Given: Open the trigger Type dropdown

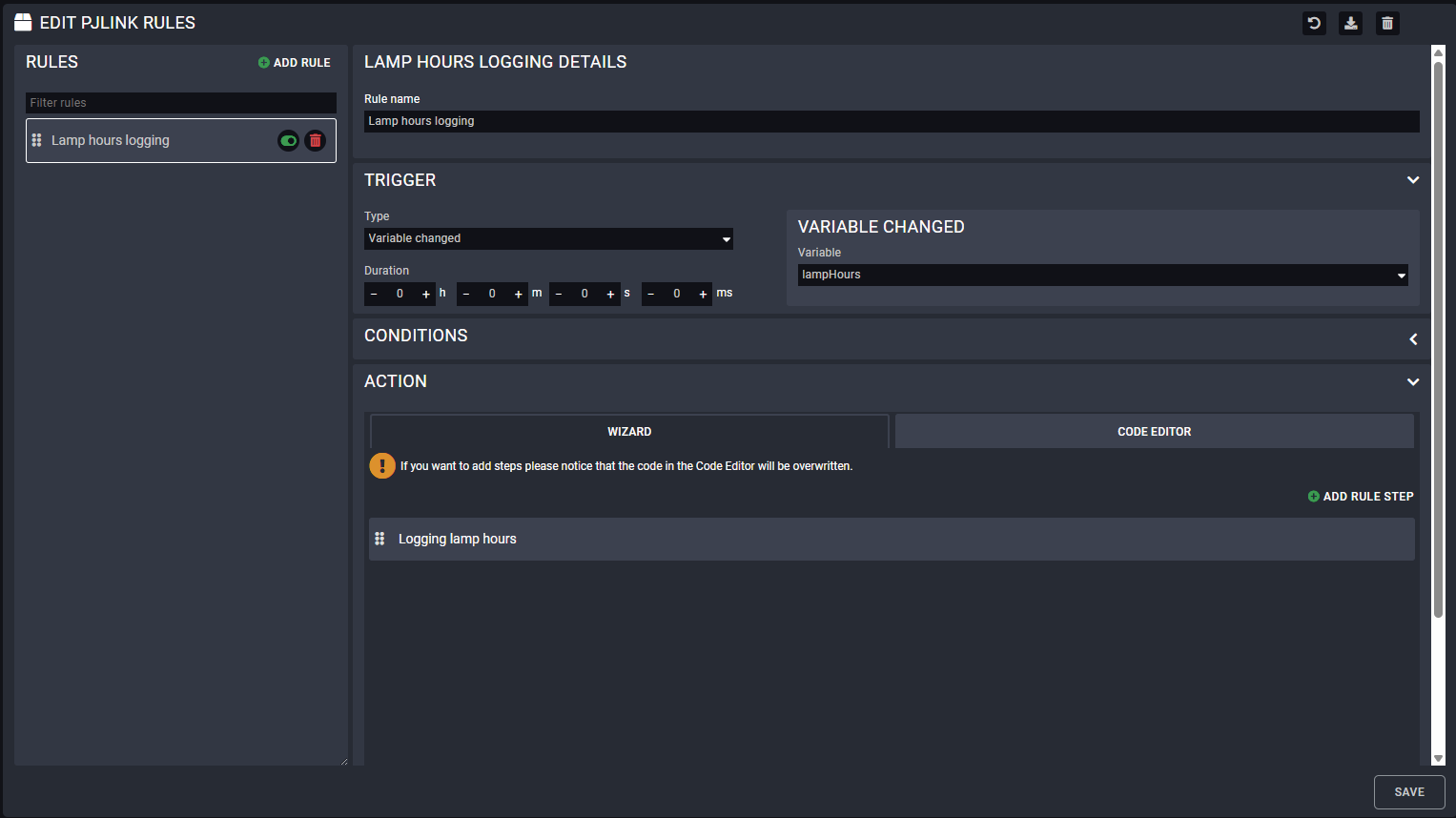Looking at the screenshot, I should pos(548,238).
